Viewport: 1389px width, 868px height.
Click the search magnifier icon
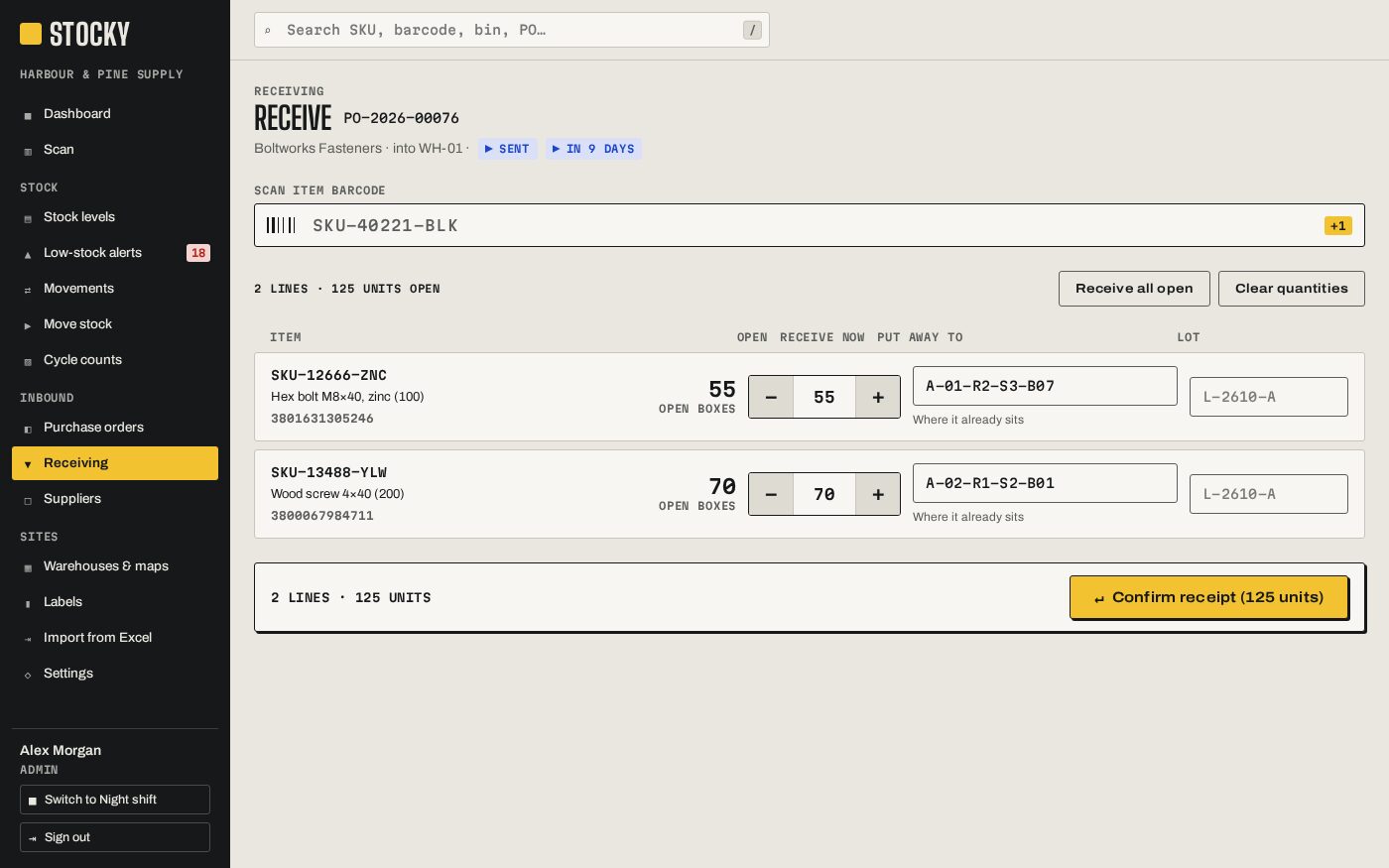tap(268, 31)
